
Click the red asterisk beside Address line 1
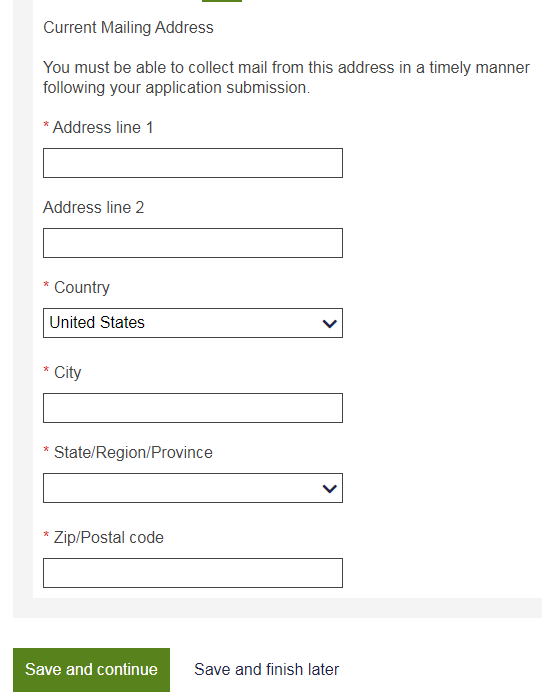[x=46, y=125]
